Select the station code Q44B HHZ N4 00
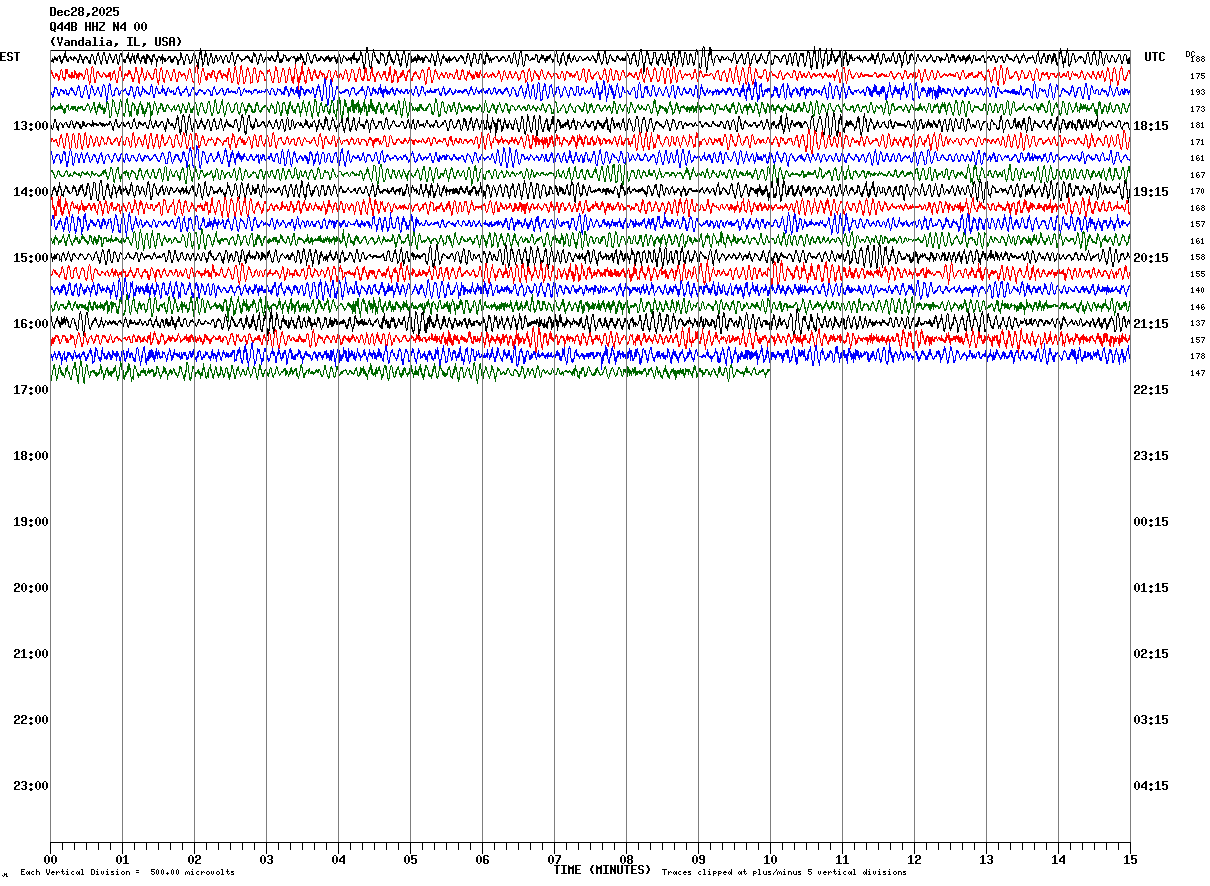 point(98,27)
